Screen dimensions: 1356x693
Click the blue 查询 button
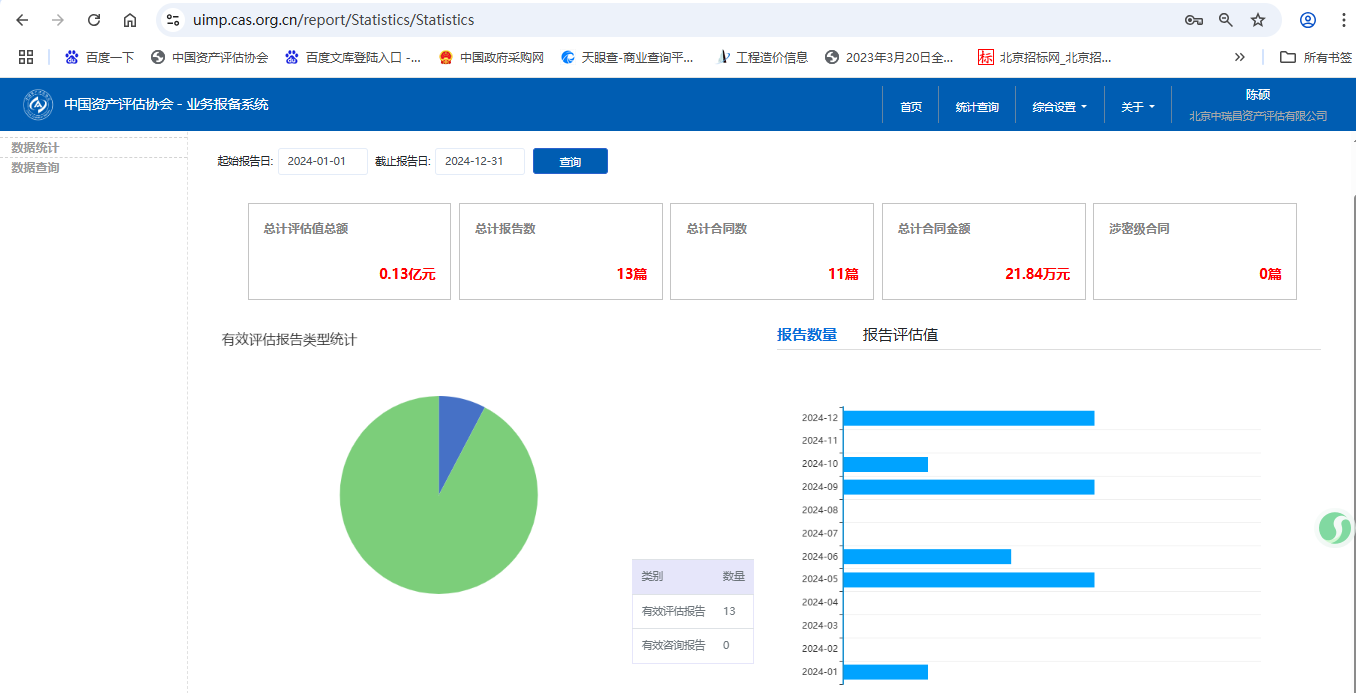coord(570,161)
